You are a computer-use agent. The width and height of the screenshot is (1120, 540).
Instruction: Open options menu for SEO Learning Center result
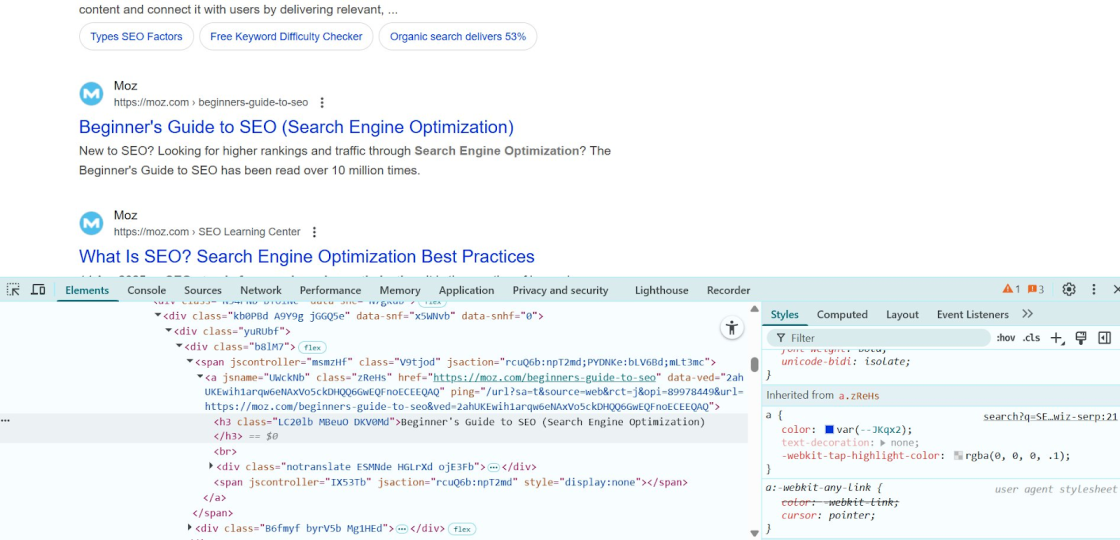click(x=314, y=231)
